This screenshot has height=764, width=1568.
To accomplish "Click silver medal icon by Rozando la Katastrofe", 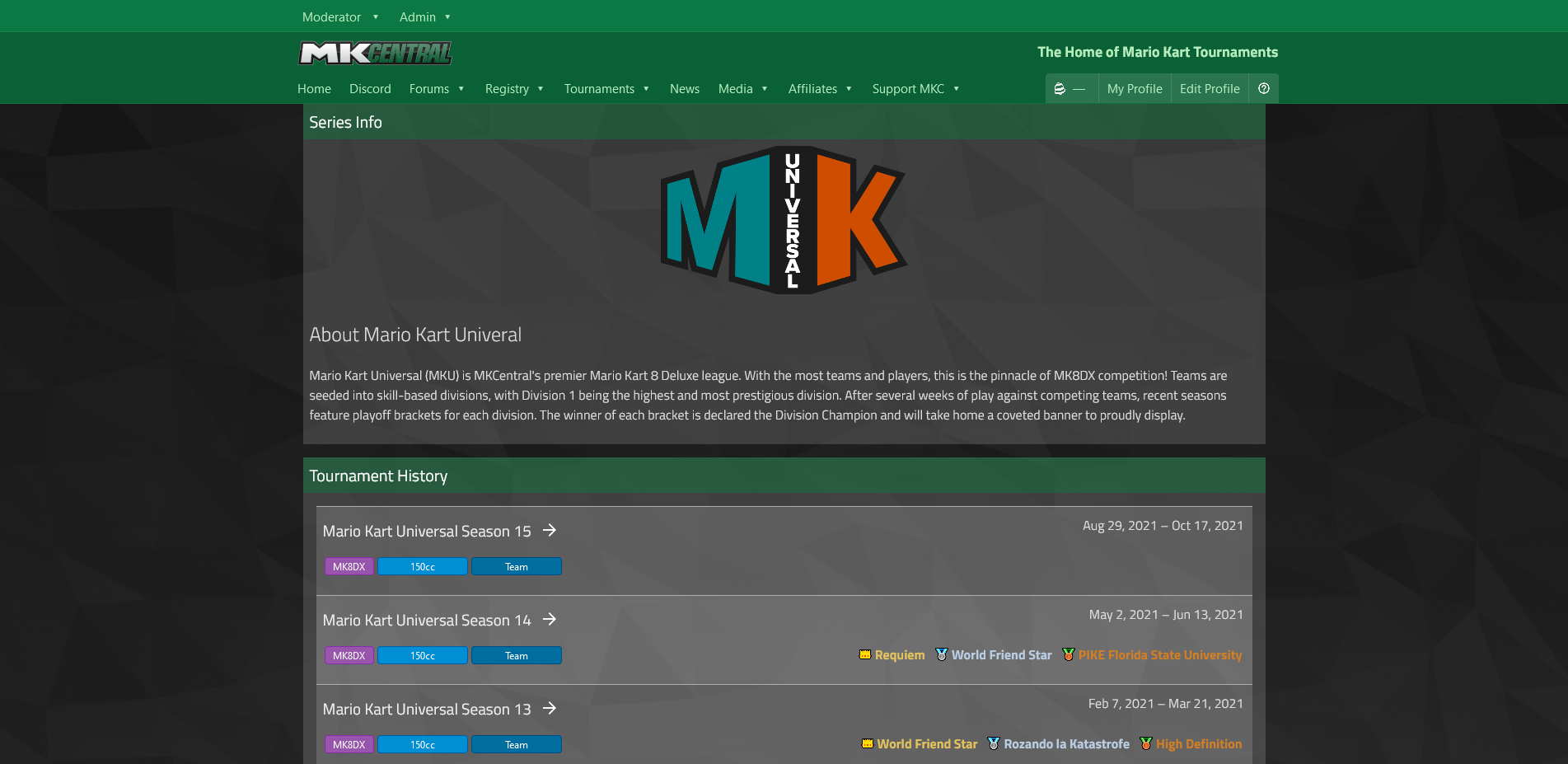I will click(x=994, y=743).
